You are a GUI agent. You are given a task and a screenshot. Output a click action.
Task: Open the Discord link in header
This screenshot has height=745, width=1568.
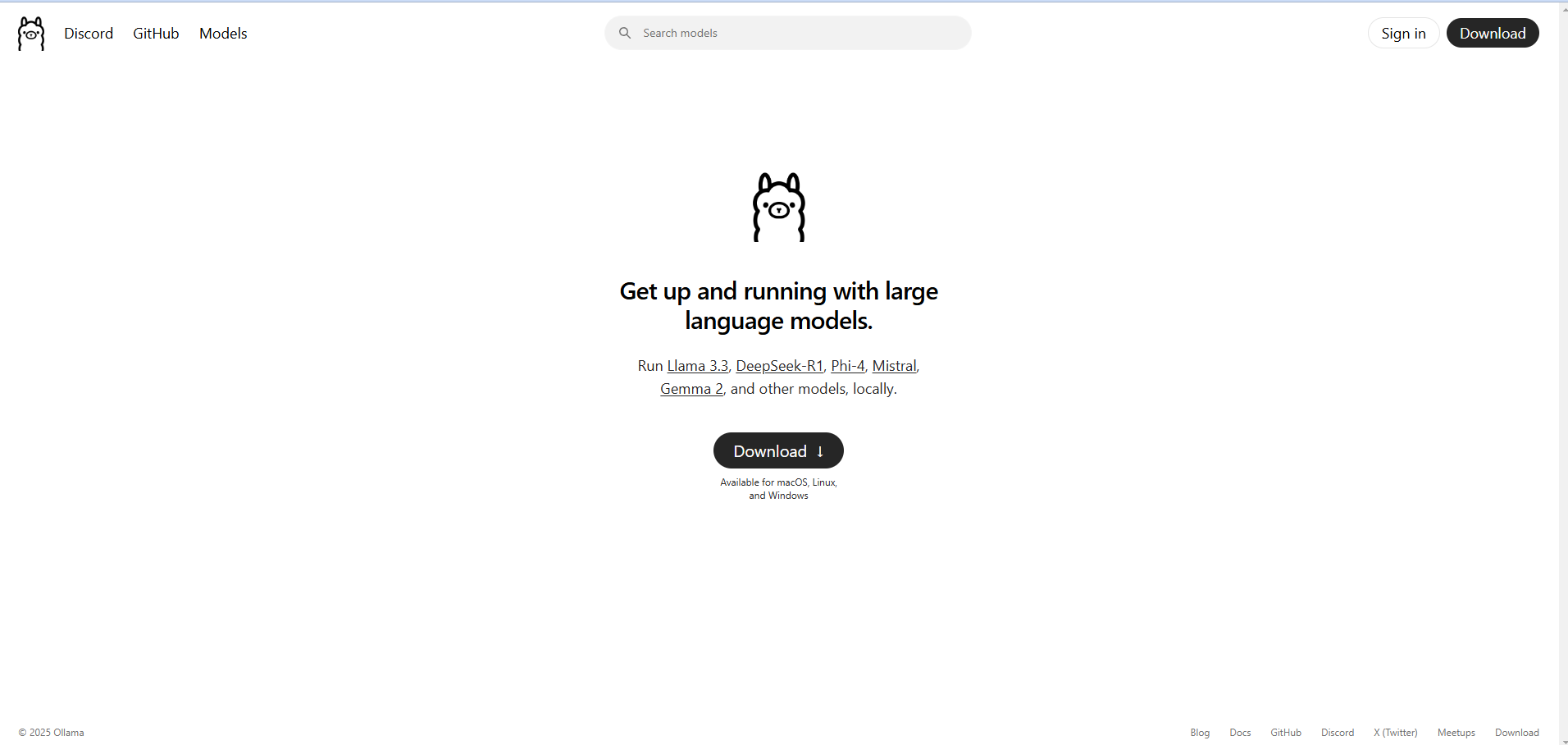89,34
